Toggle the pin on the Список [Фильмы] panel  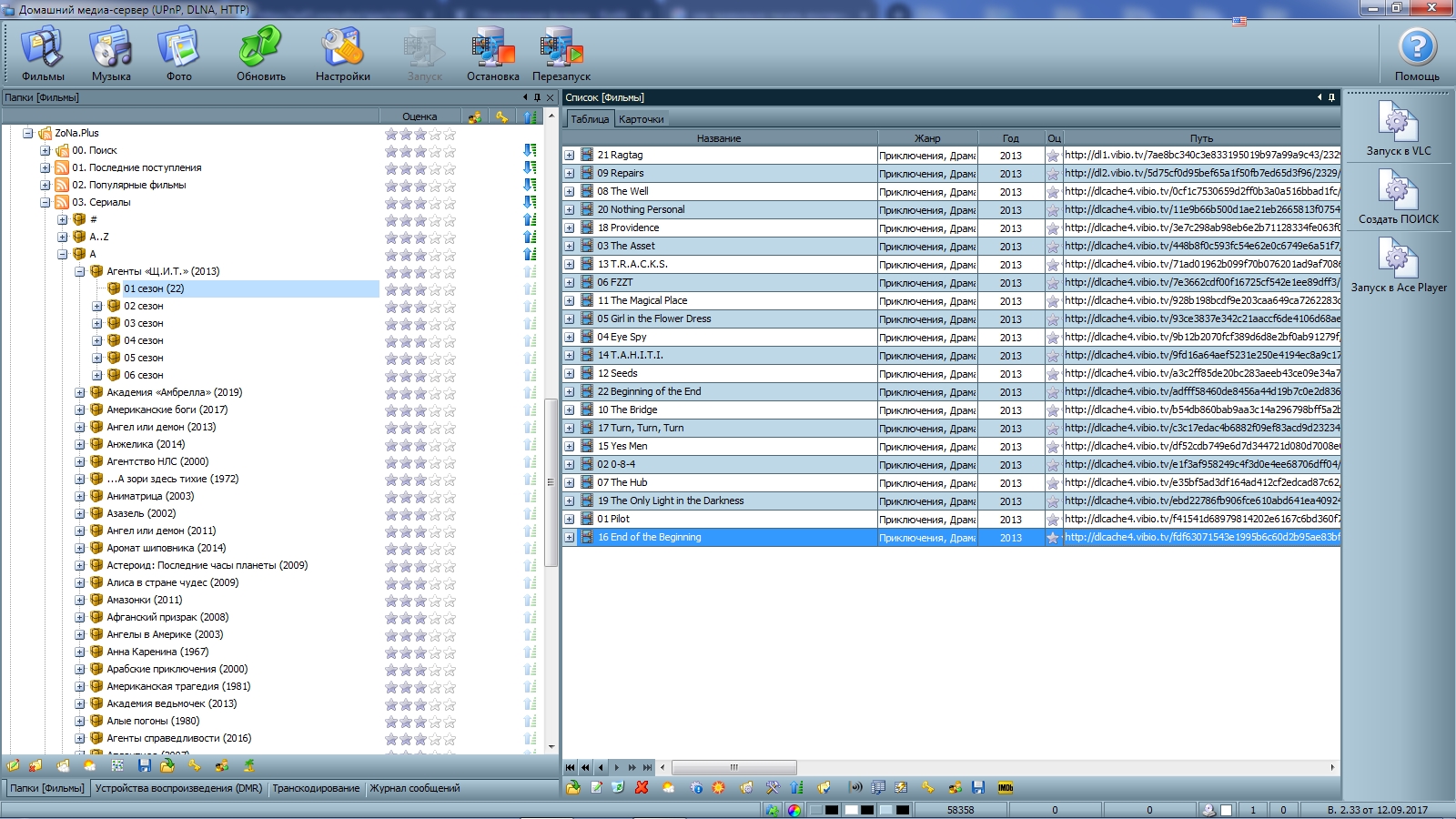(1332, 97)
